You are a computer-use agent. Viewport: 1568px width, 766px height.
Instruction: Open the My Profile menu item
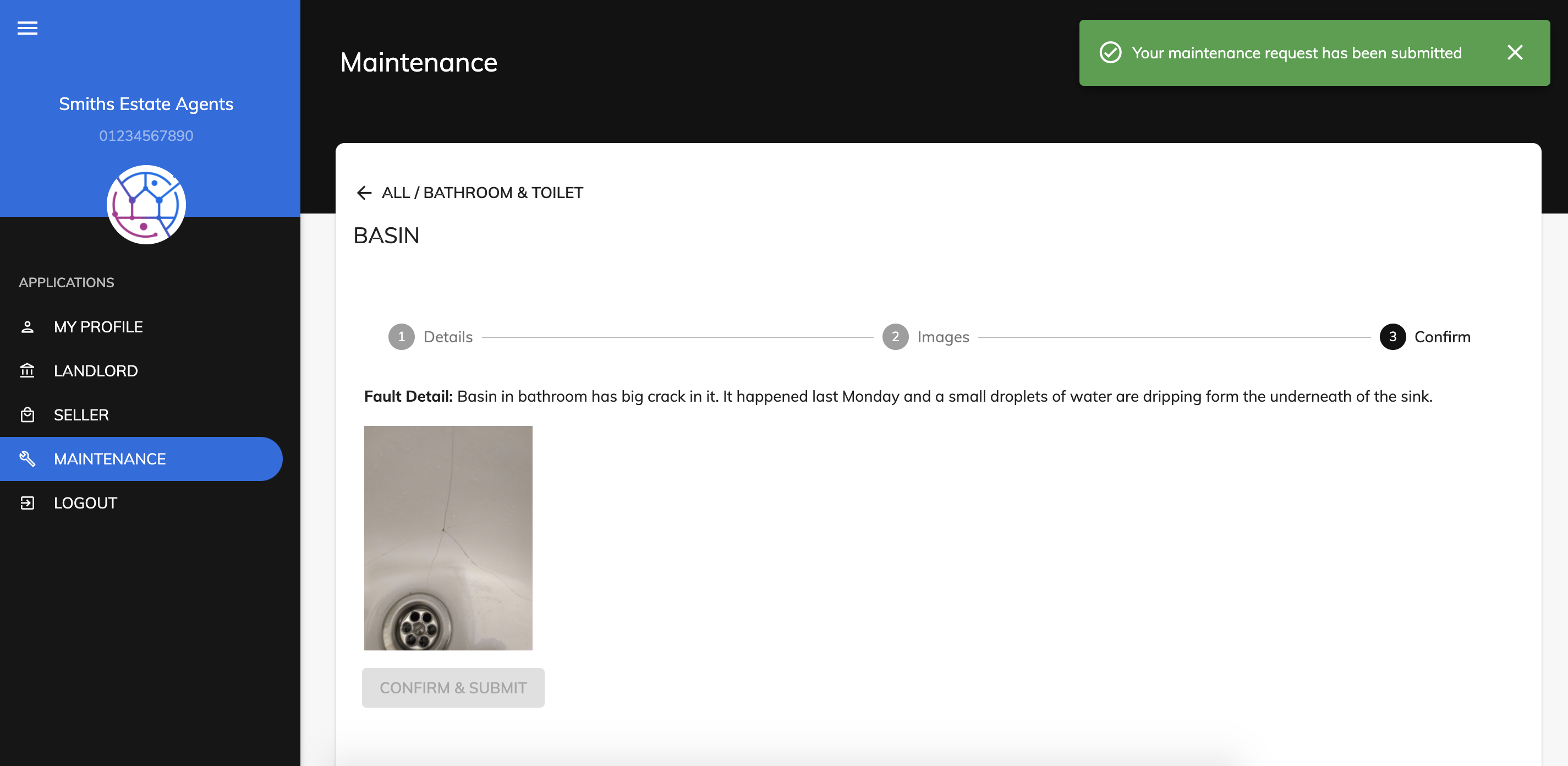98,327
